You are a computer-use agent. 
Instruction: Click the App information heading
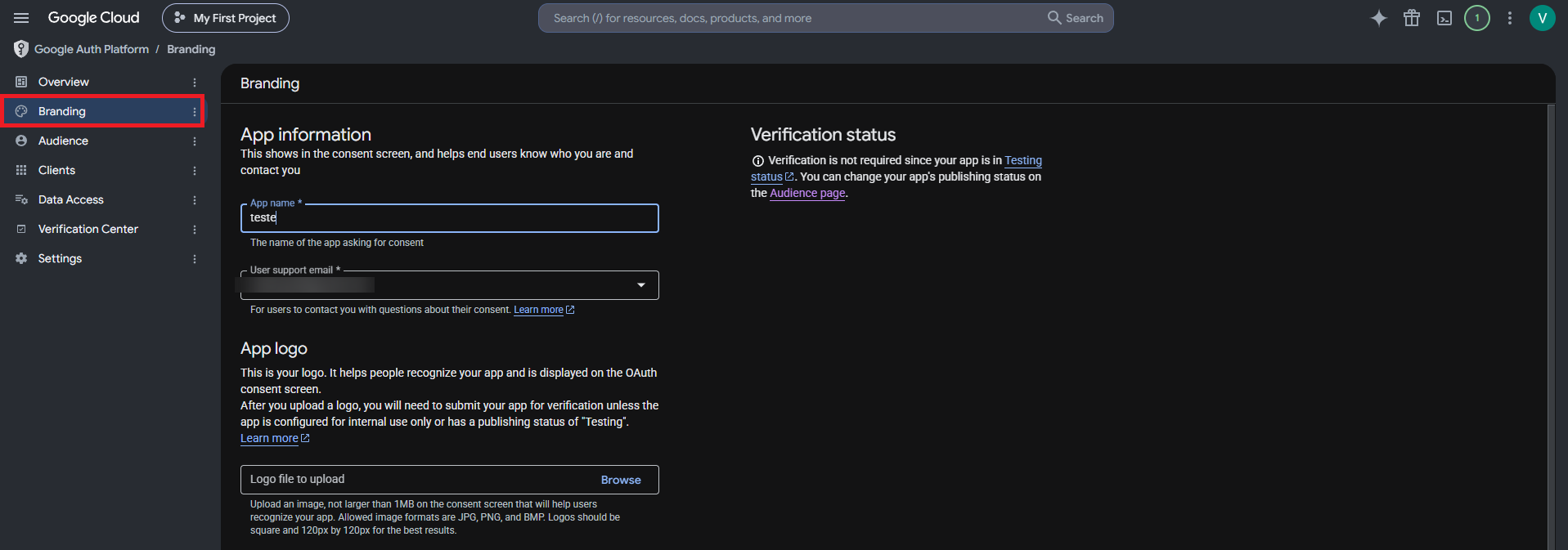(x=306, y=134)
